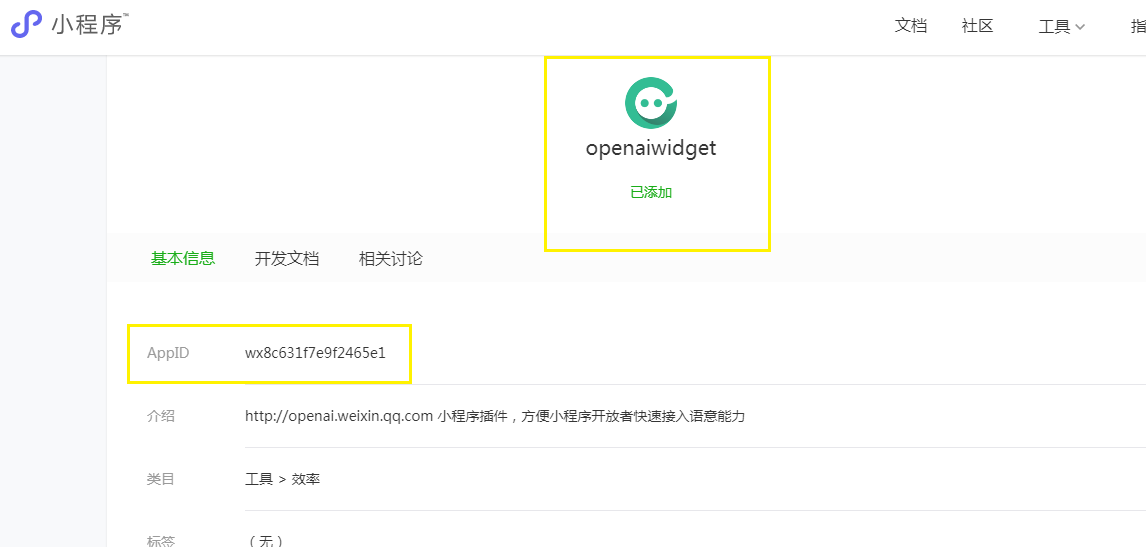Click the chevron arrow beside 工具
The height and width of the screenshot is (547, 1146).
(1079, 28)
